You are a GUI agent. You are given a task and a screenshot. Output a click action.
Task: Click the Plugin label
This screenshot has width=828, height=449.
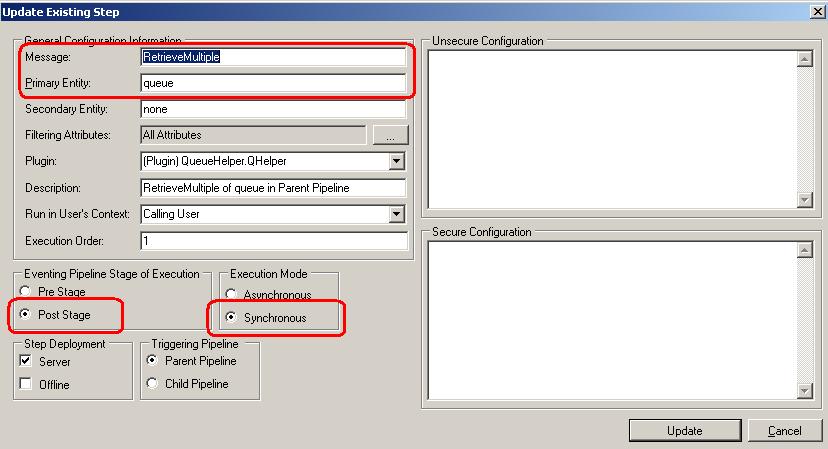click(x=41, y=161)
